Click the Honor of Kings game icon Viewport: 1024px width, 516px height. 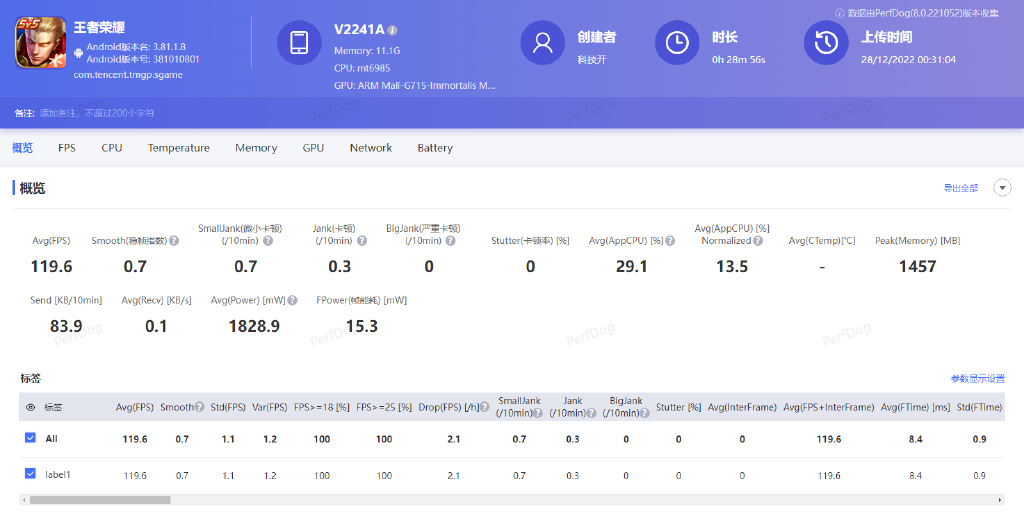pos(40,43)
